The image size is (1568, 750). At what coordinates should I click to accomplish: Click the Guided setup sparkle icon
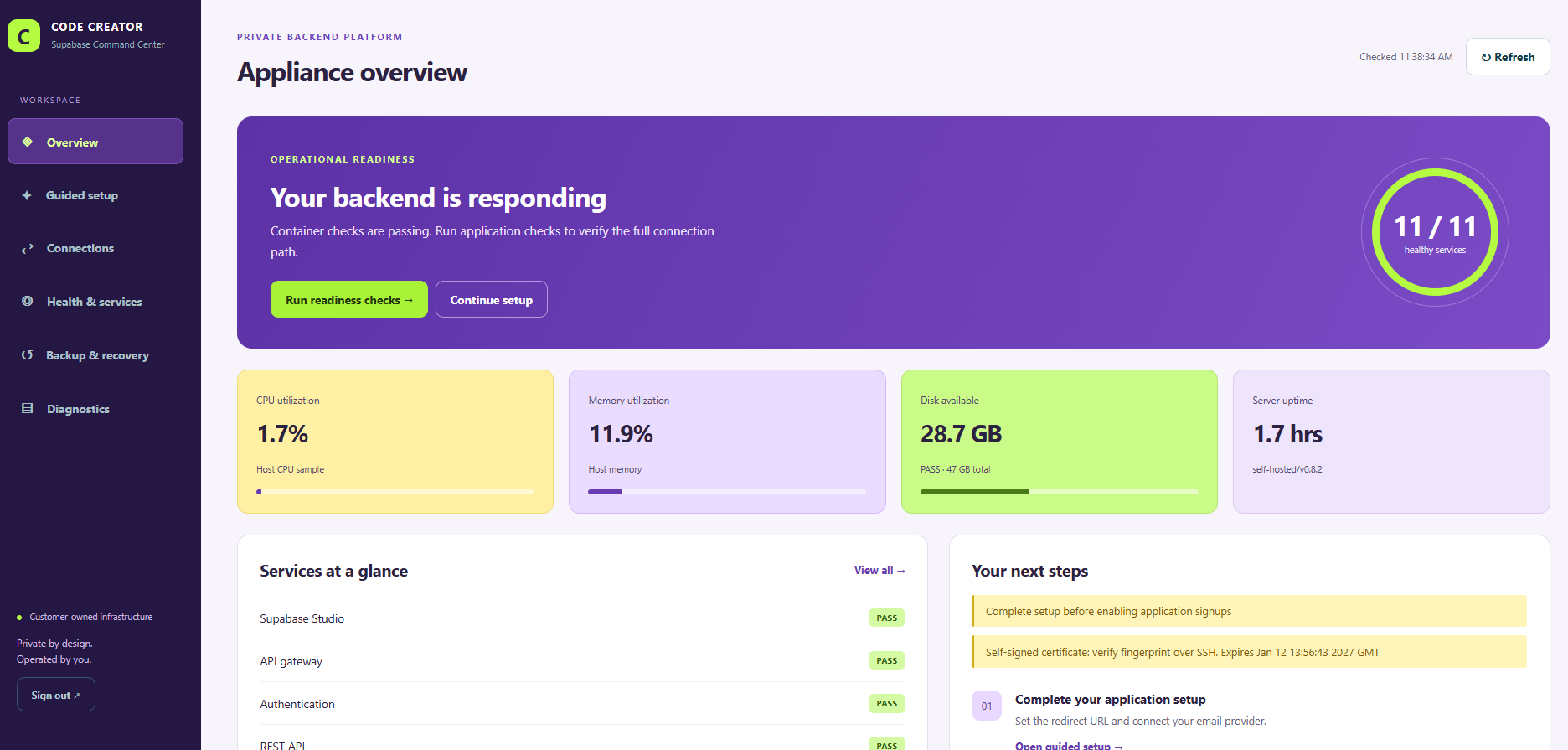[x=27, y=195]
